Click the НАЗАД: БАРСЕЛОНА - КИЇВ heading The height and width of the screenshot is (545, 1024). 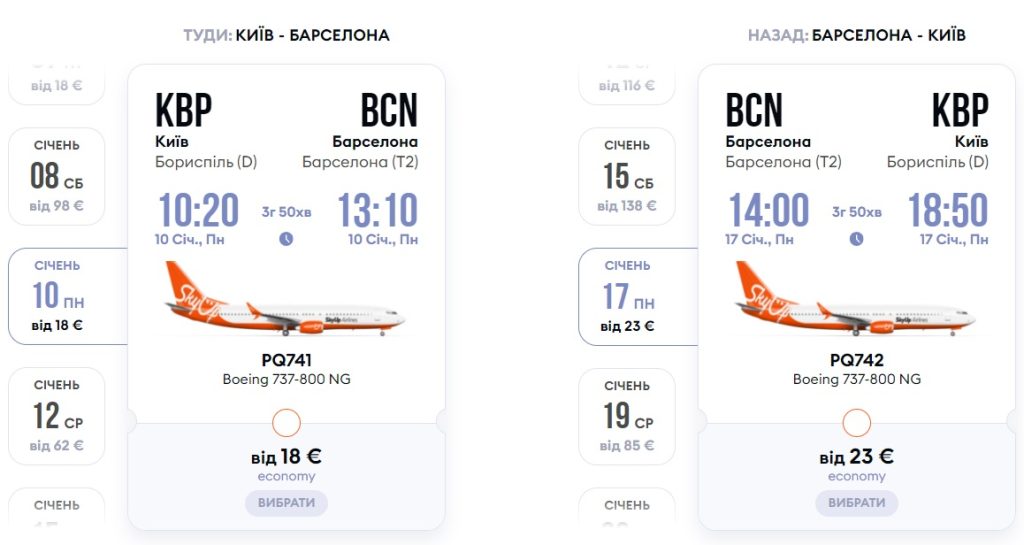[856, 36]
